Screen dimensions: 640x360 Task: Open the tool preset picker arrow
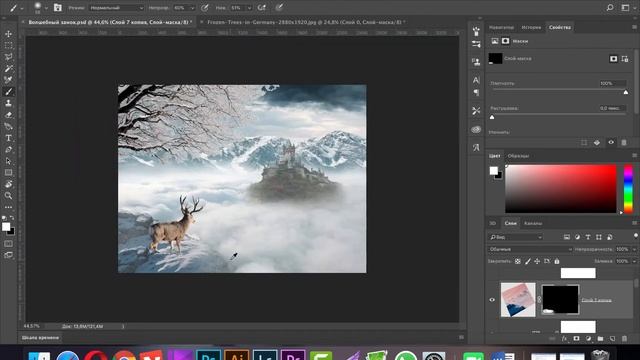22,8
